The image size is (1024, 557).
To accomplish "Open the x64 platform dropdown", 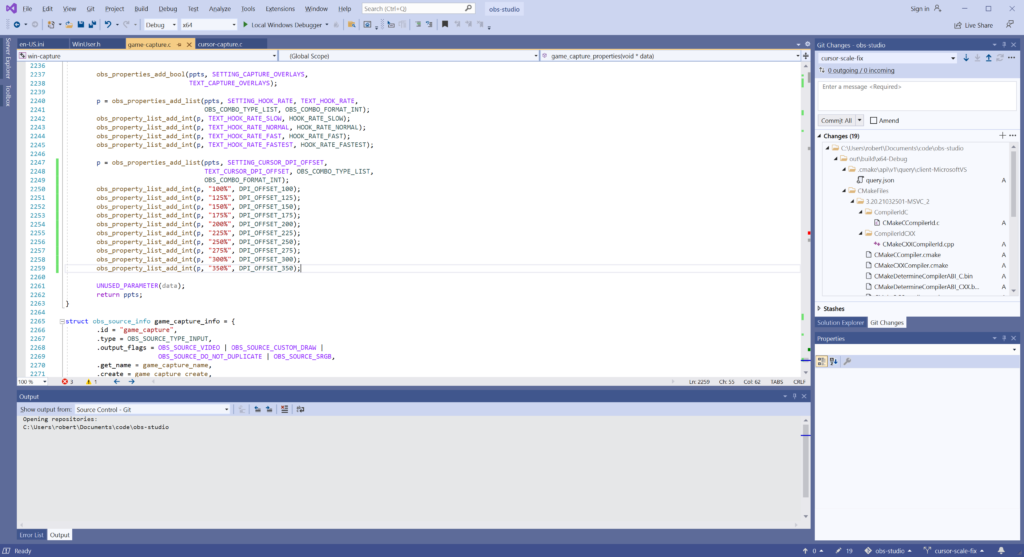I will 208,25.
